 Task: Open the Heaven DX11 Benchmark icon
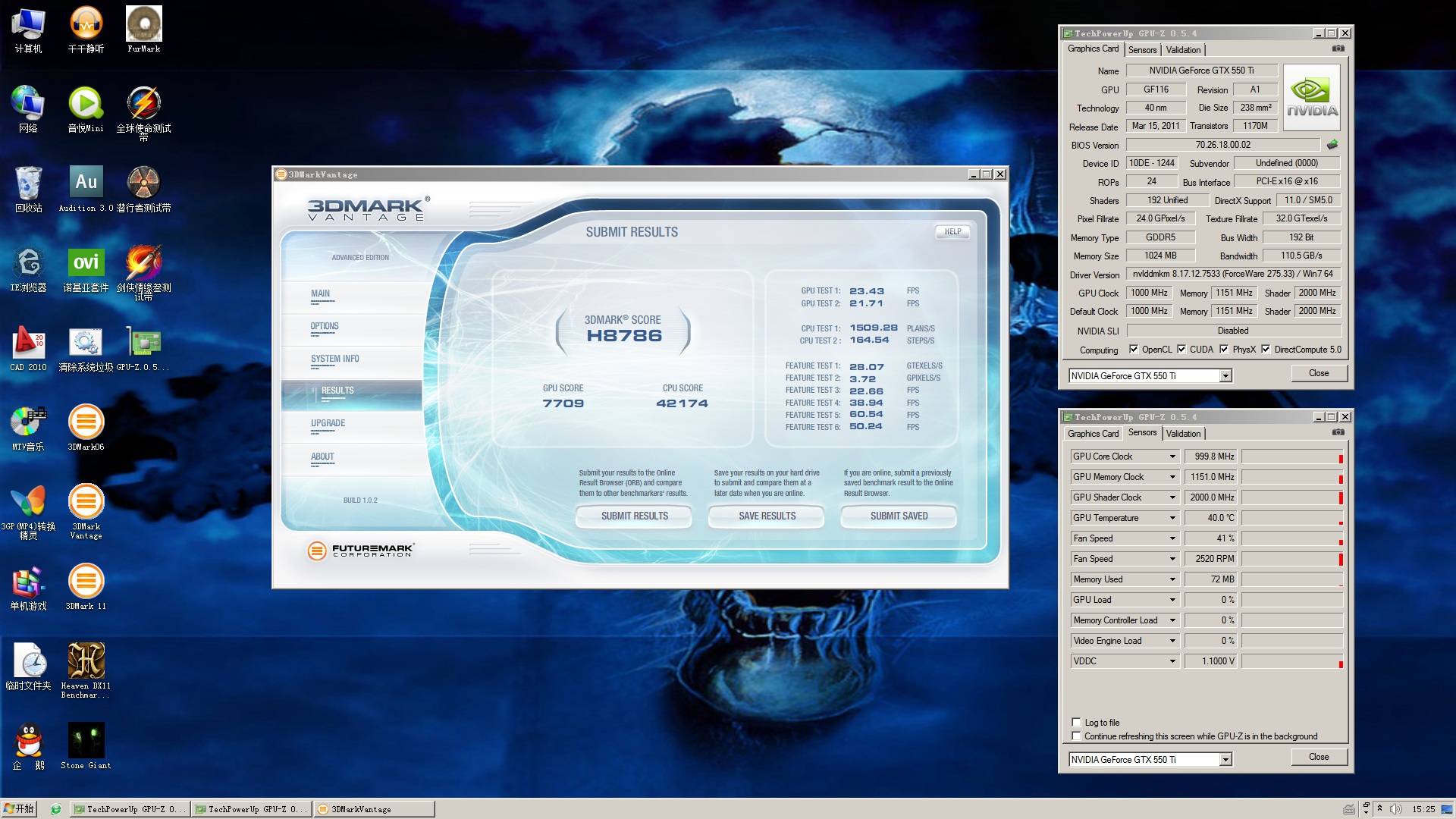click(x=86, y=661)
